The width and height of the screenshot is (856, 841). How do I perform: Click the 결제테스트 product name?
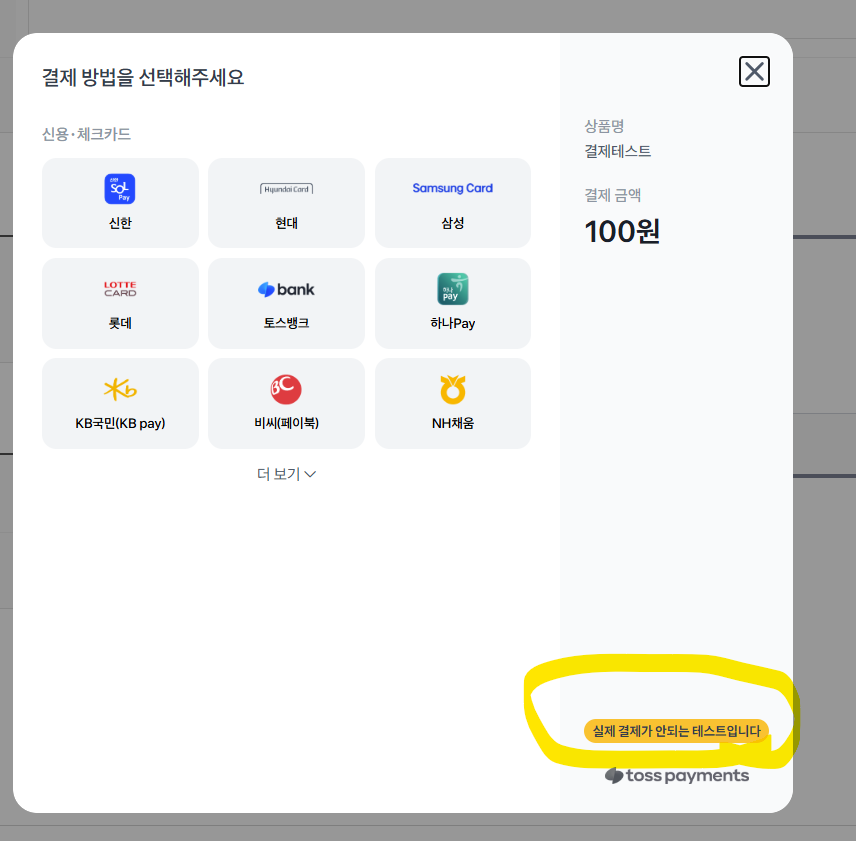pos(618,151)
